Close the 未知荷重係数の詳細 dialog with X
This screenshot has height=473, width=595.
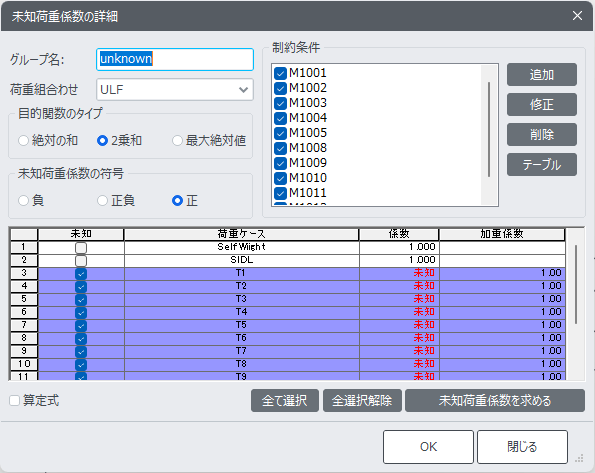click(x=577, y=16)
